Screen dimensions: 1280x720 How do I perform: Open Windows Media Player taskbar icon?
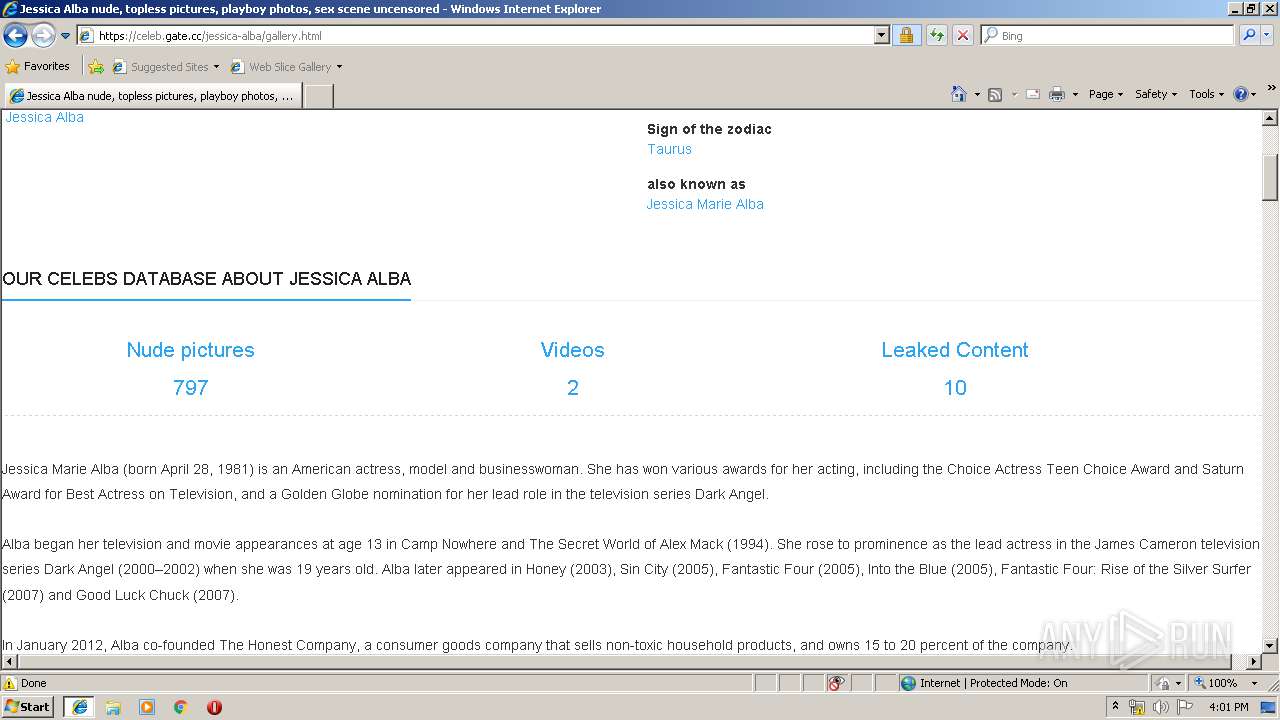[147, 707]
